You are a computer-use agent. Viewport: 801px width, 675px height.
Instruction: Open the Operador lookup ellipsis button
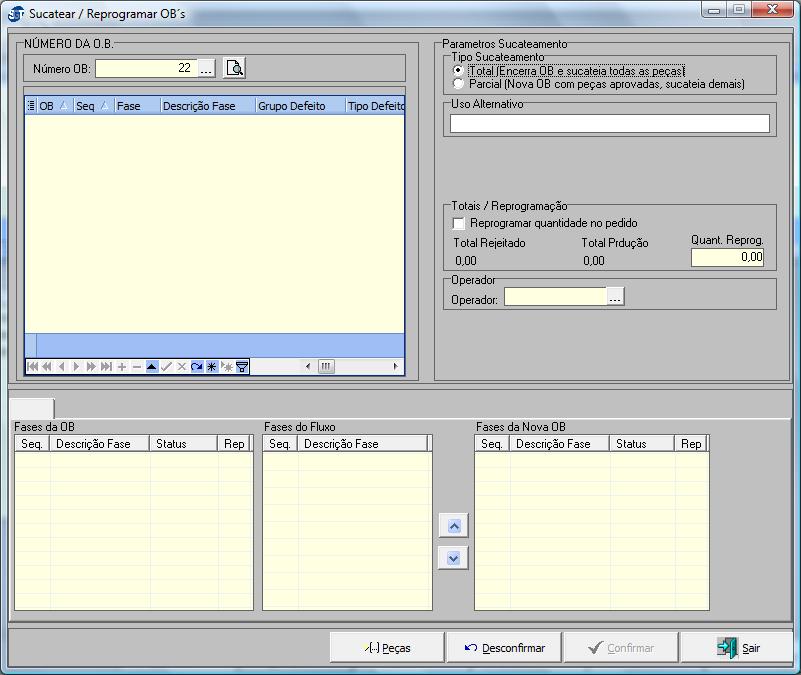pos(615,297)
